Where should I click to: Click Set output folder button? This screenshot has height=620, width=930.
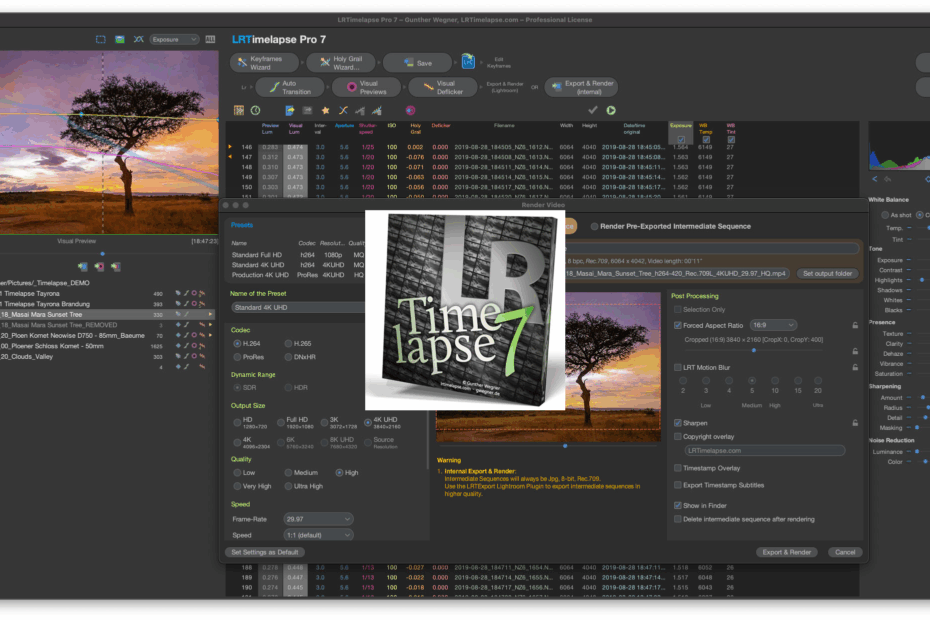coord(827,274)
